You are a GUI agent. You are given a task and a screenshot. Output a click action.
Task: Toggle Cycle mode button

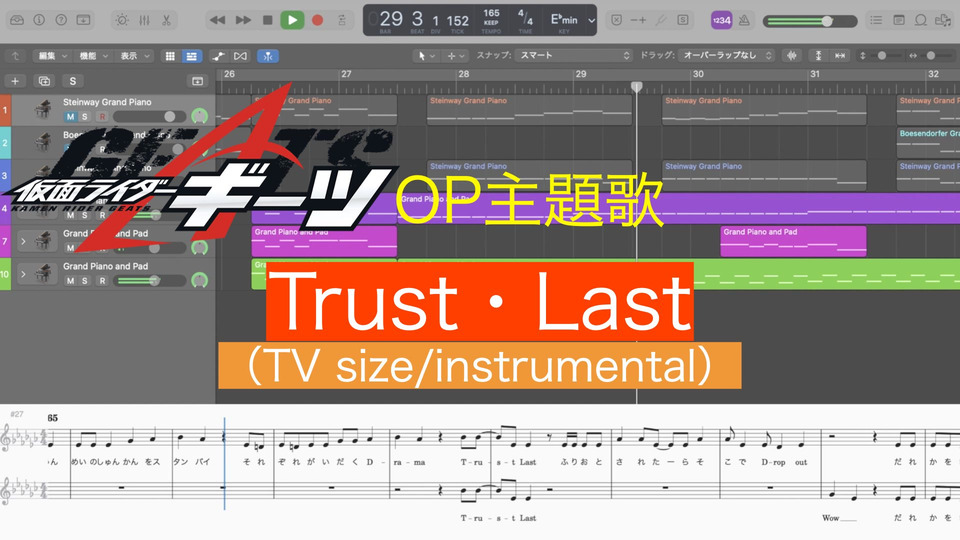point(342,20)
